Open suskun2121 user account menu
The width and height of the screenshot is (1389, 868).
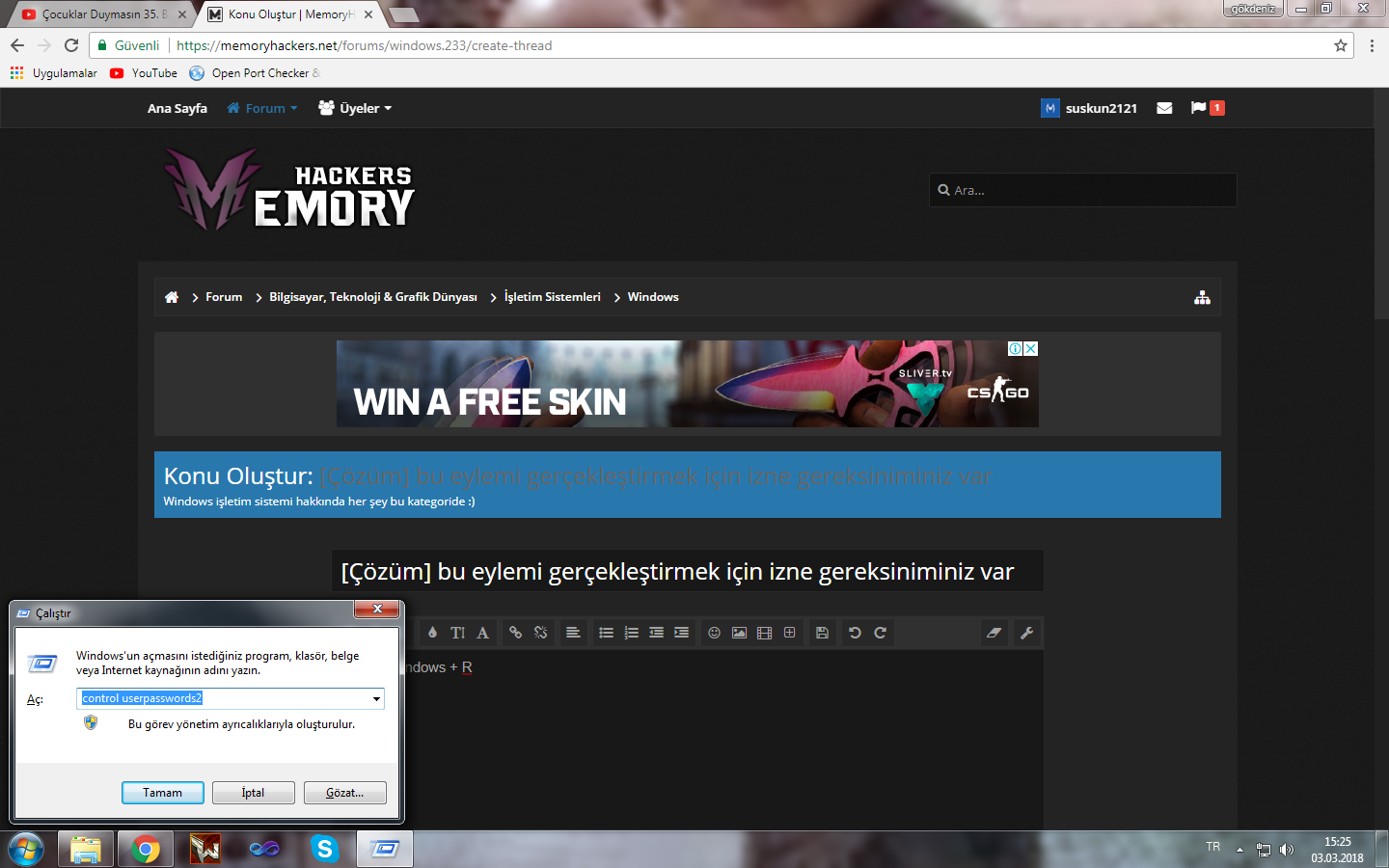(x=1089, y=108)
